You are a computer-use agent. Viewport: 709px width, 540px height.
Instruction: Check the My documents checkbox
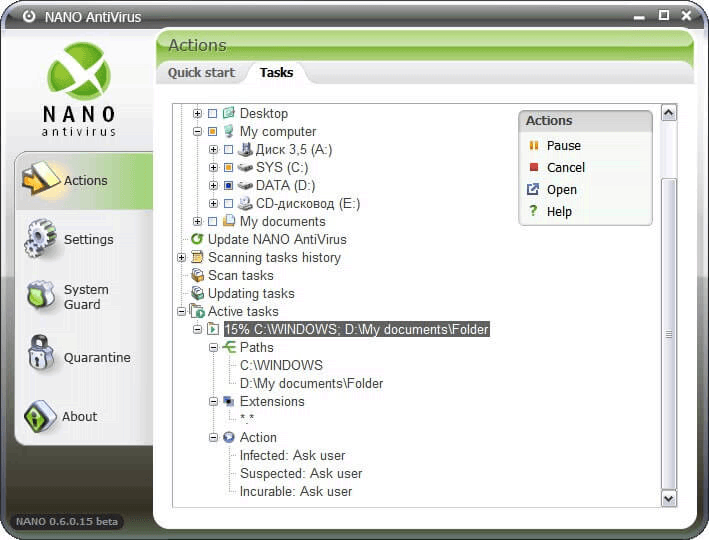coord(213,221)
